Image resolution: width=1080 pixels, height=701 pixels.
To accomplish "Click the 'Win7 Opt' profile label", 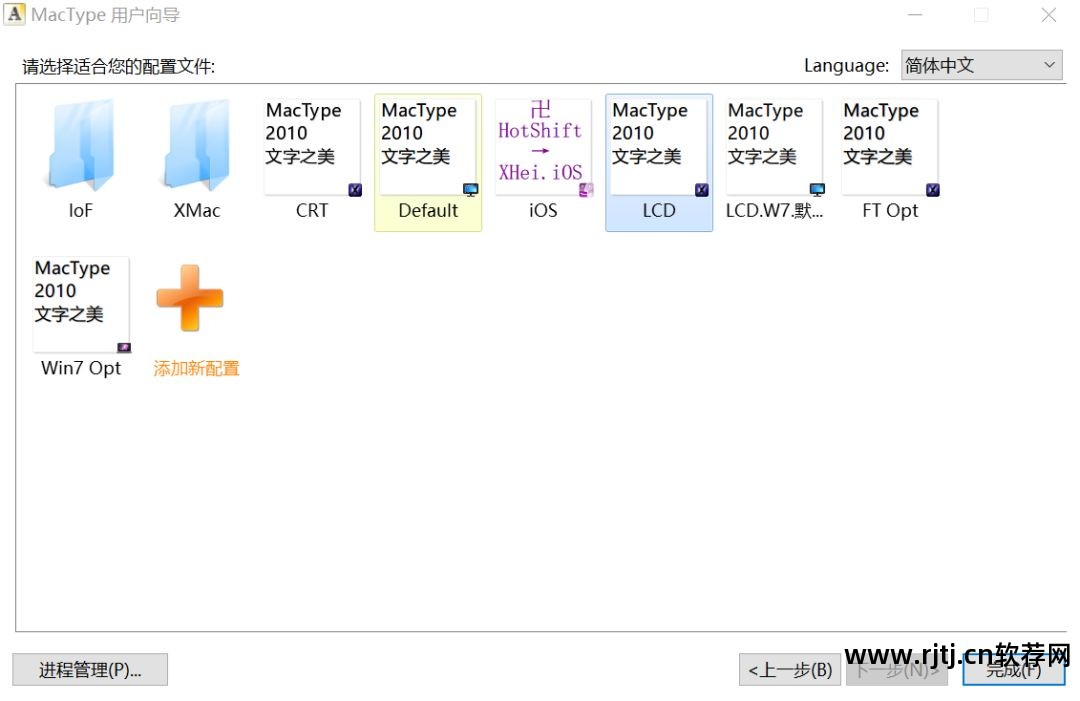I will click(x=81, y=368).
